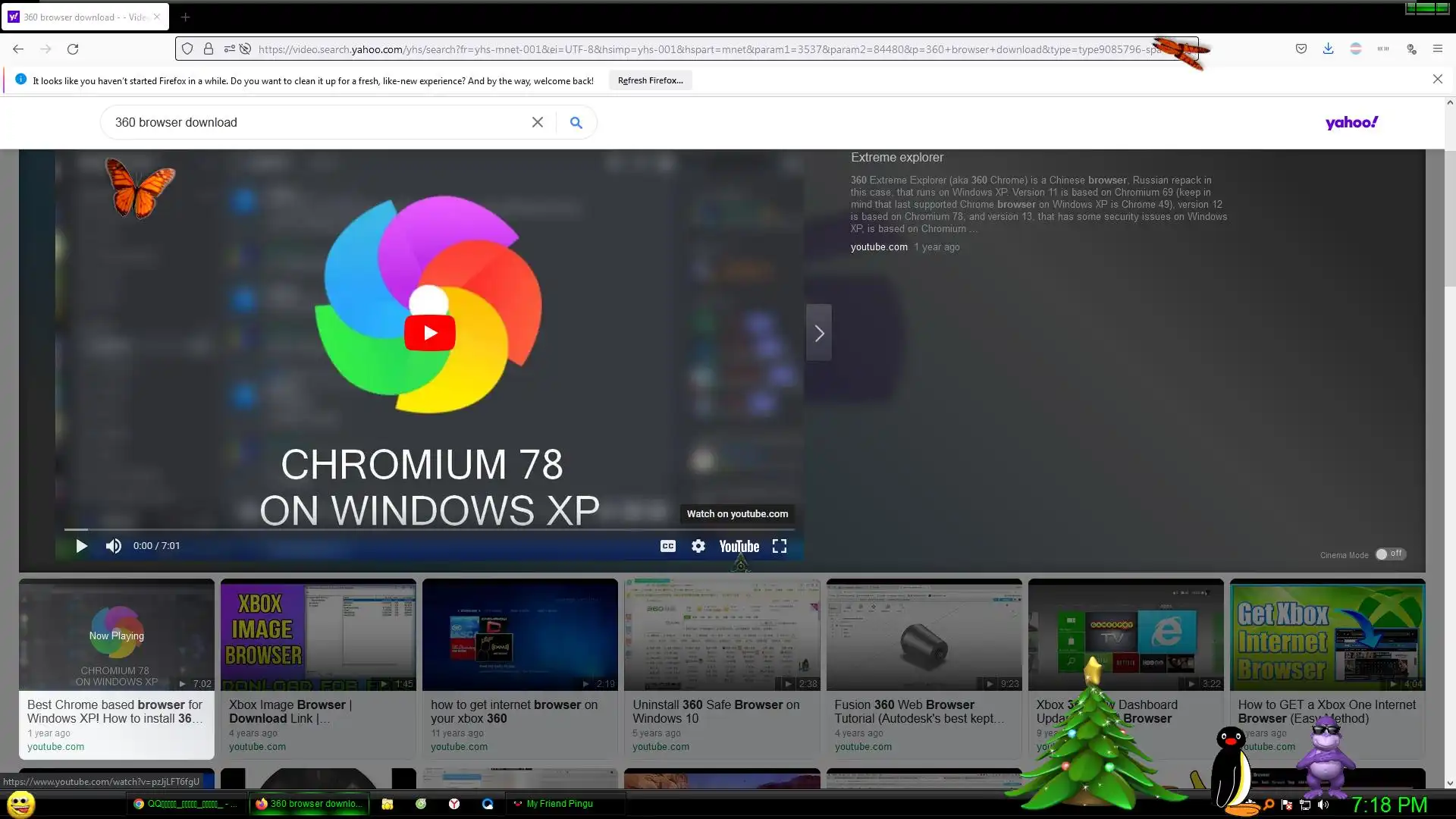
Task: Turn on Cinema Mode switch
Action: tap(1390, 554)
